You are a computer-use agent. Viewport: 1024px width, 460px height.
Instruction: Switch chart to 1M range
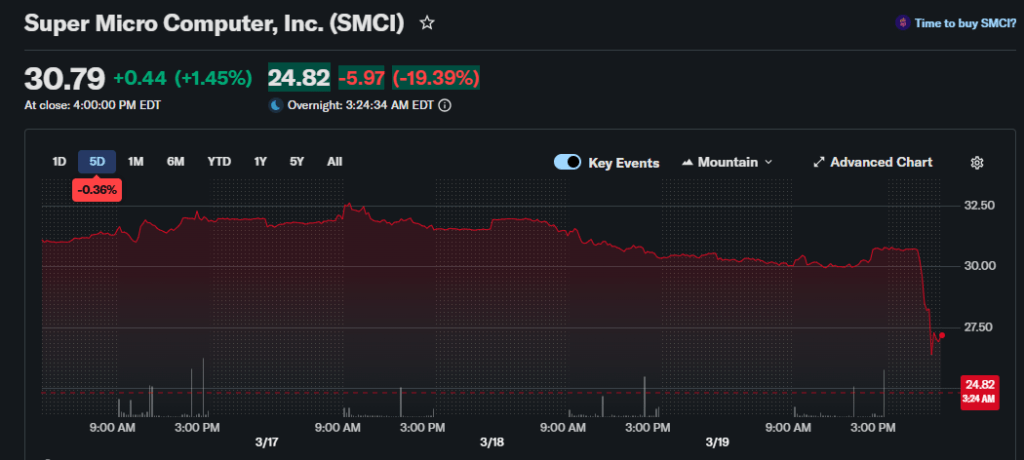(x=136, y=161)
